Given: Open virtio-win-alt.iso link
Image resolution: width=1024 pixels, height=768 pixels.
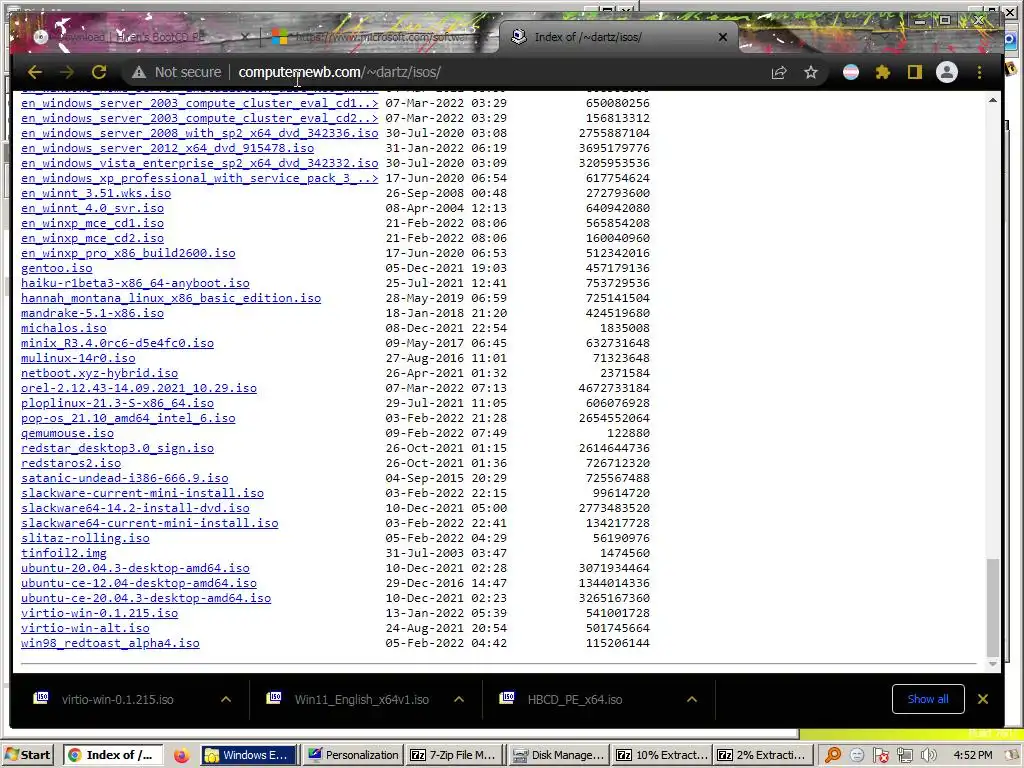Looking at the screenshot, I should [x=85, y=629].
